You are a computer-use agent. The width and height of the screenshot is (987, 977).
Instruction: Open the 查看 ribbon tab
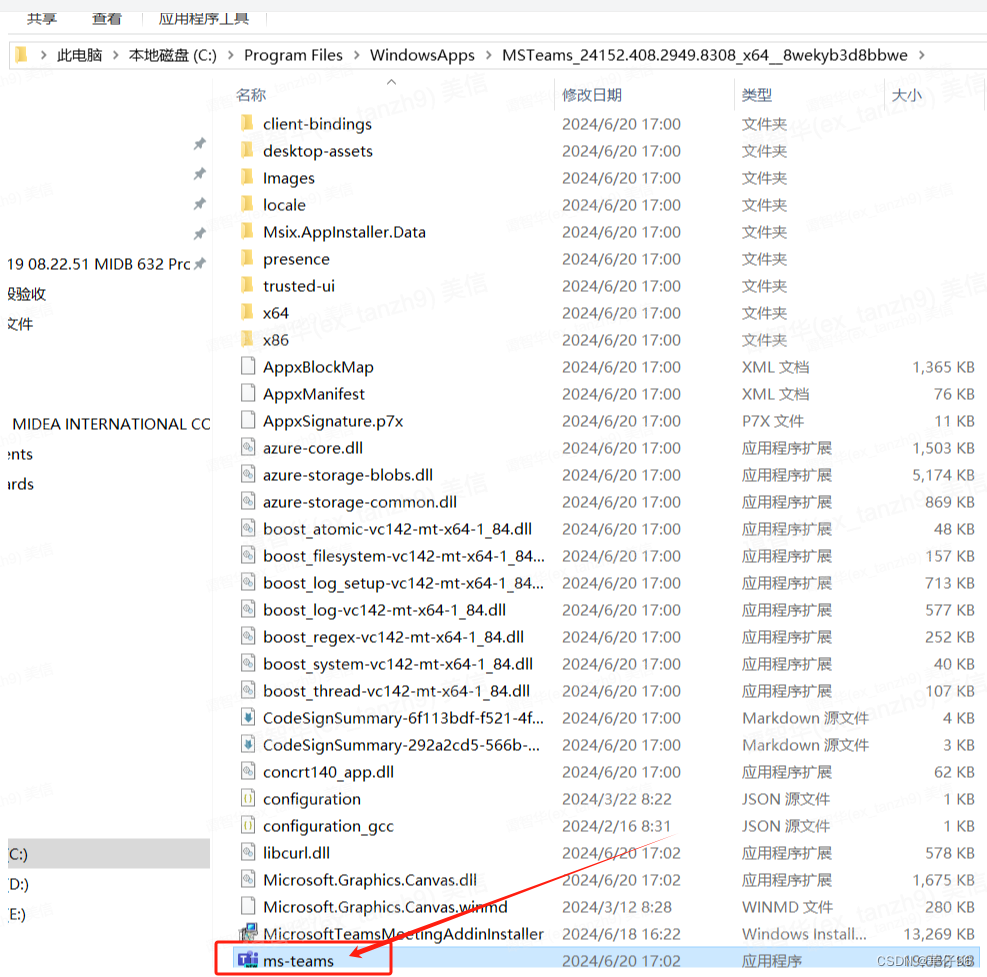(x=106, y=18)
